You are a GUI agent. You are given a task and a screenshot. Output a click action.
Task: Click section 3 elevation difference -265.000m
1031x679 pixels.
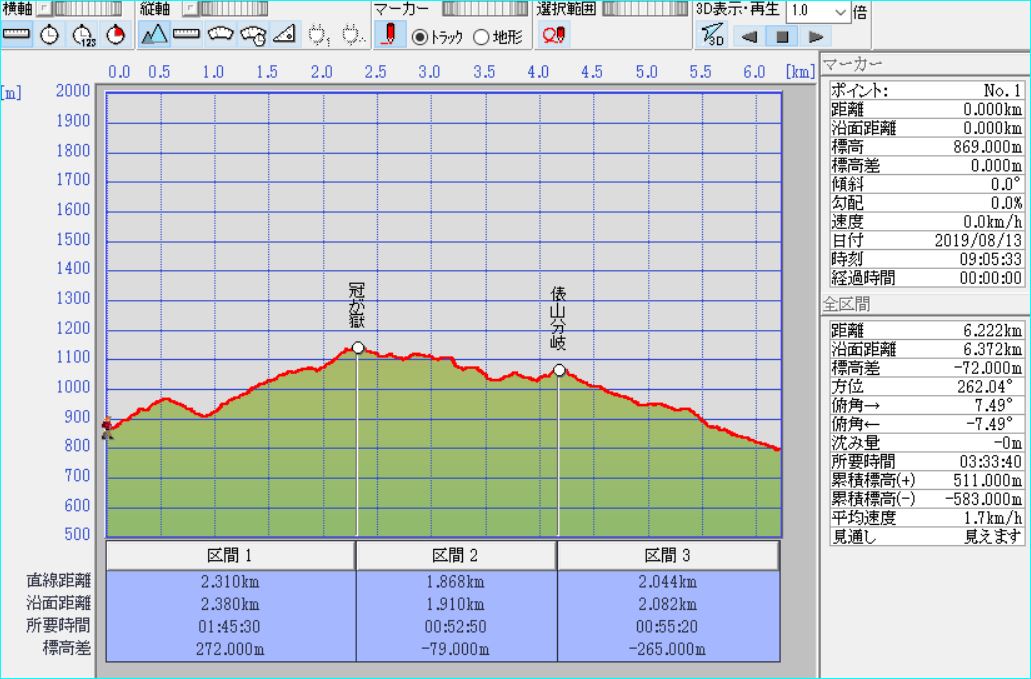click(x=668, y=649)
